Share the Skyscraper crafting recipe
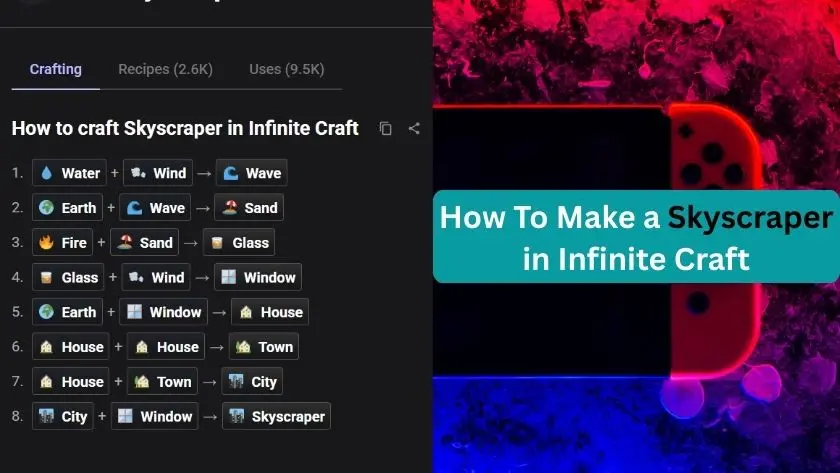 [x=414, y=129]
